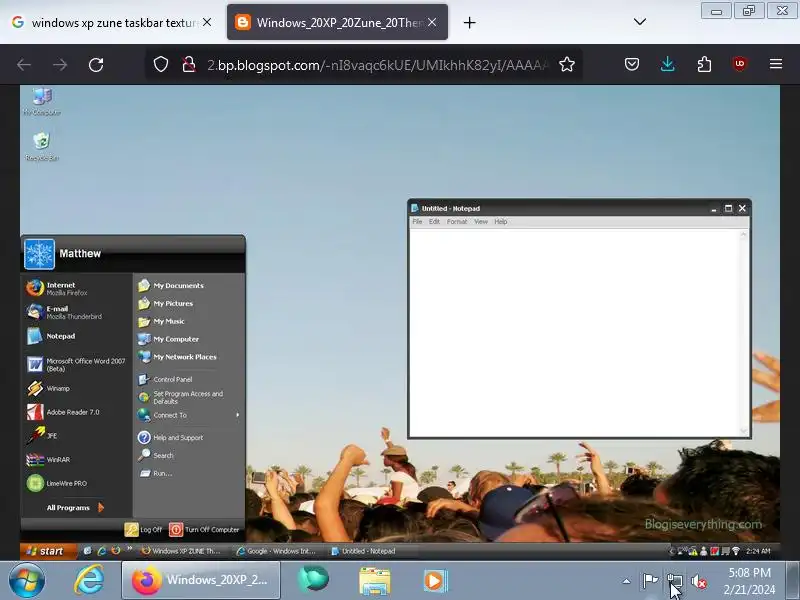Bookmark this page with the star

[x=566, y=64]
